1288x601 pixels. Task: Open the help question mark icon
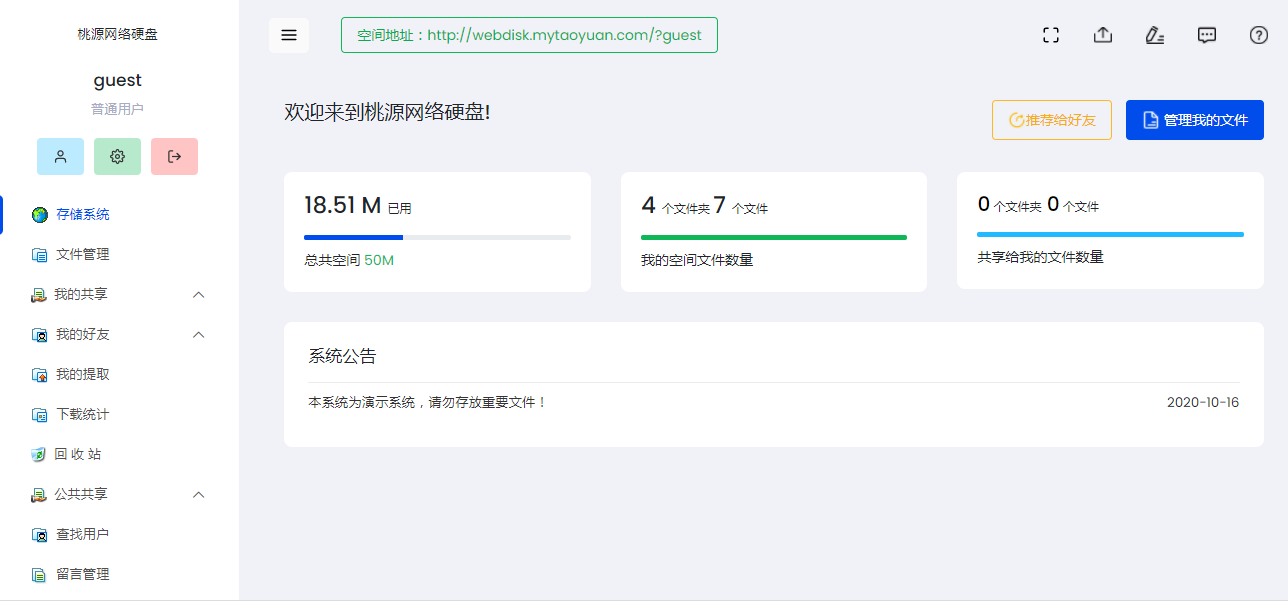[x=1259, y=35]
